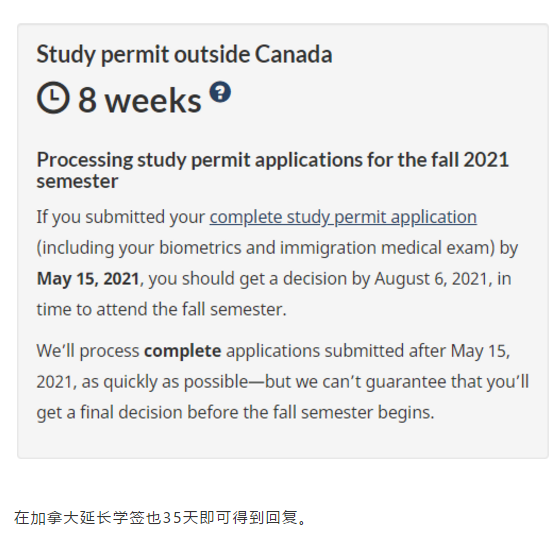
Task: Click the Processing study permit applications heading
Action: [x=272, y=170]
